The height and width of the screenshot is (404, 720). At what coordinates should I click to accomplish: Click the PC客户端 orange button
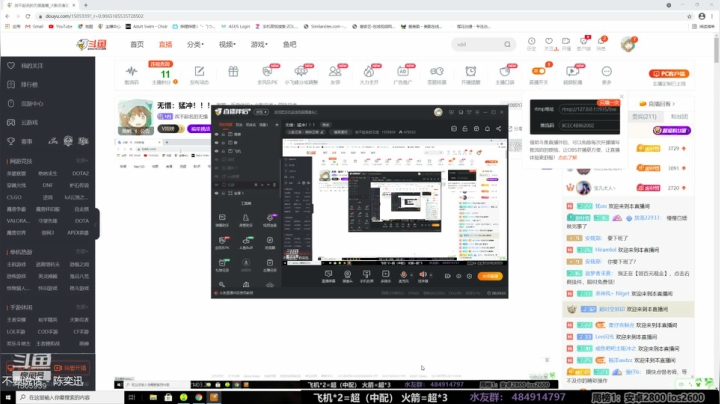(669, 73)
